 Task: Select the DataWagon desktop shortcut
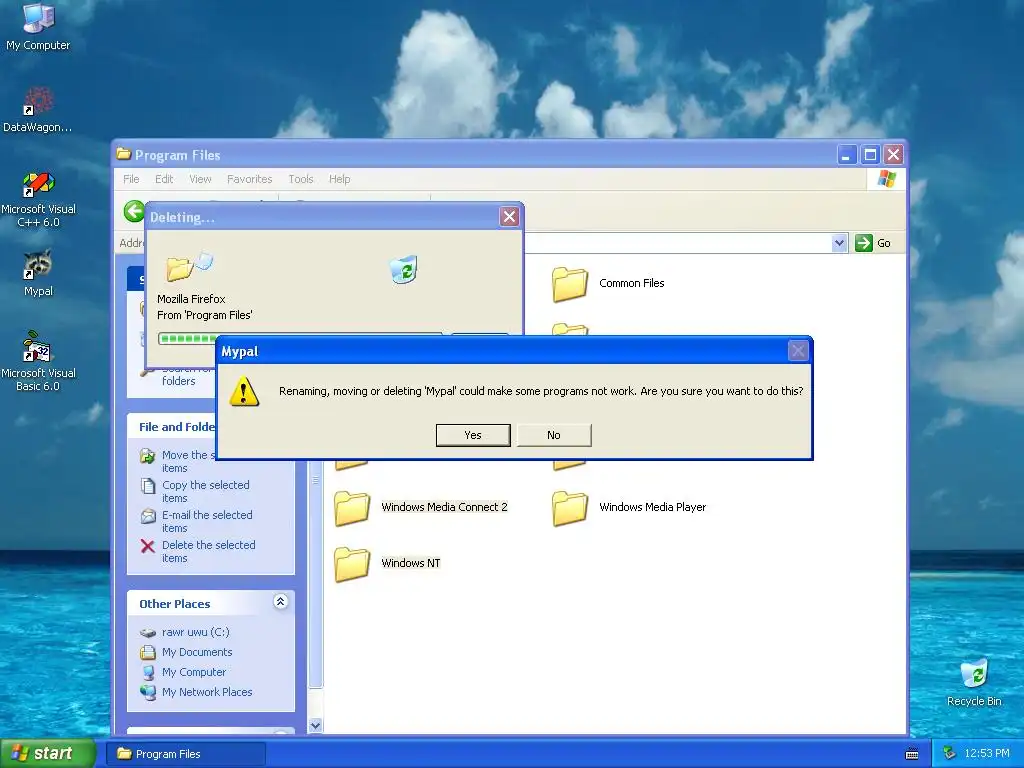[x=38, y=110]
